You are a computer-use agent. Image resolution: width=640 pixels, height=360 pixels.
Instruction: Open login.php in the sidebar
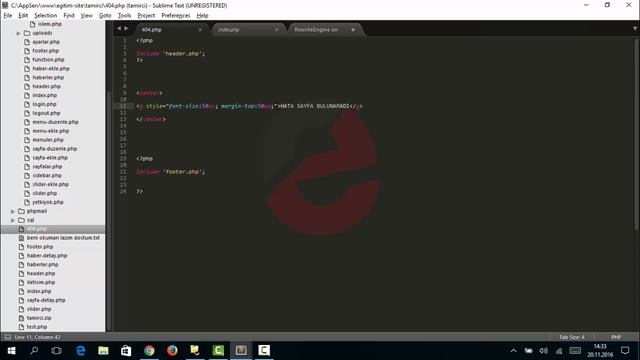pos(44,104)
